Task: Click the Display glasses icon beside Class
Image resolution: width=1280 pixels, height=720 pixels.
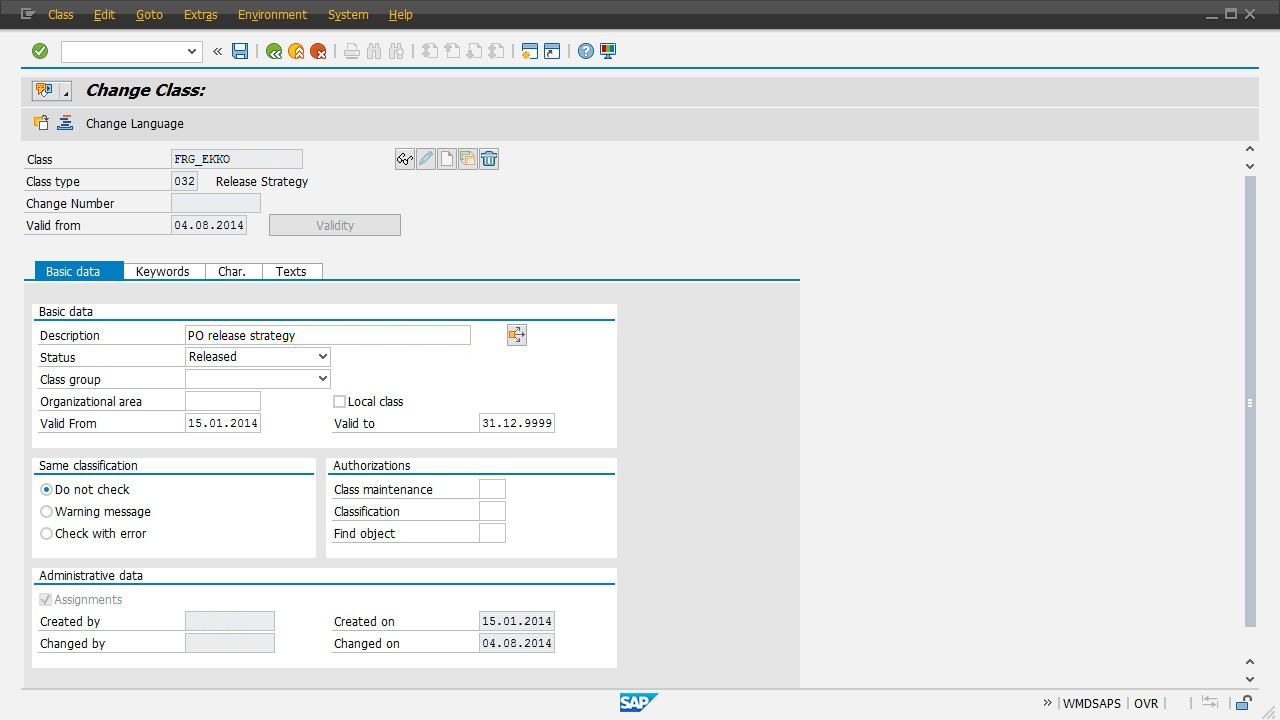Action: 405,159
